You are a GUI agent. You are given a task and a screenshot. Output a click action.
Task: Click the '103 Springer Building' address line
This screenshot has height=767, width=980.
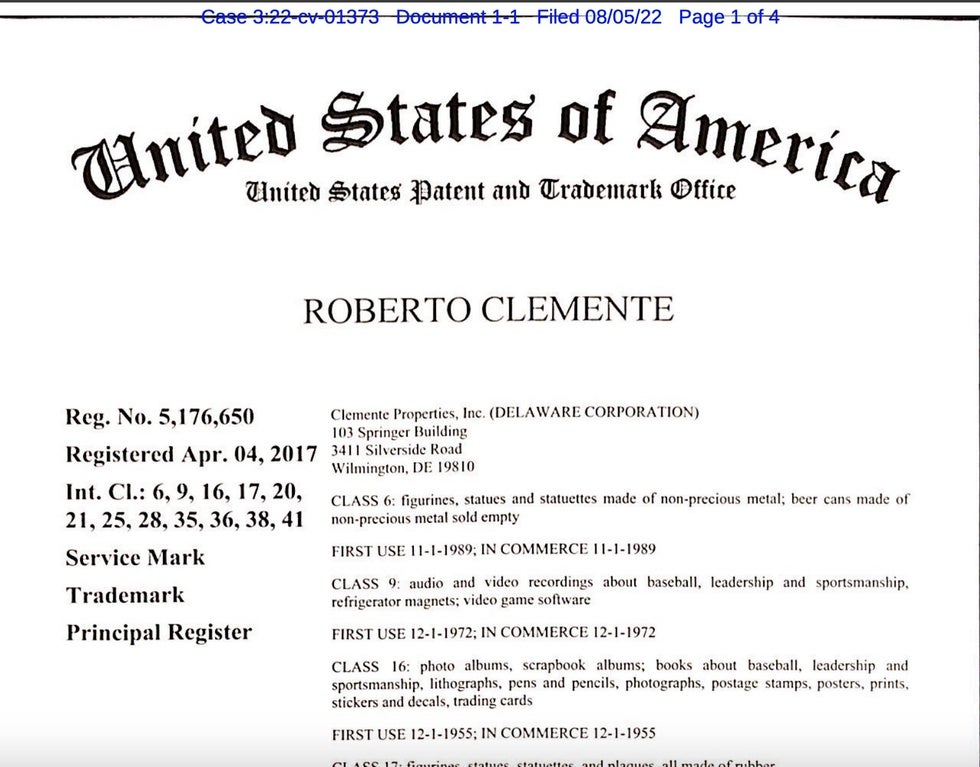(x=399, y=432)
